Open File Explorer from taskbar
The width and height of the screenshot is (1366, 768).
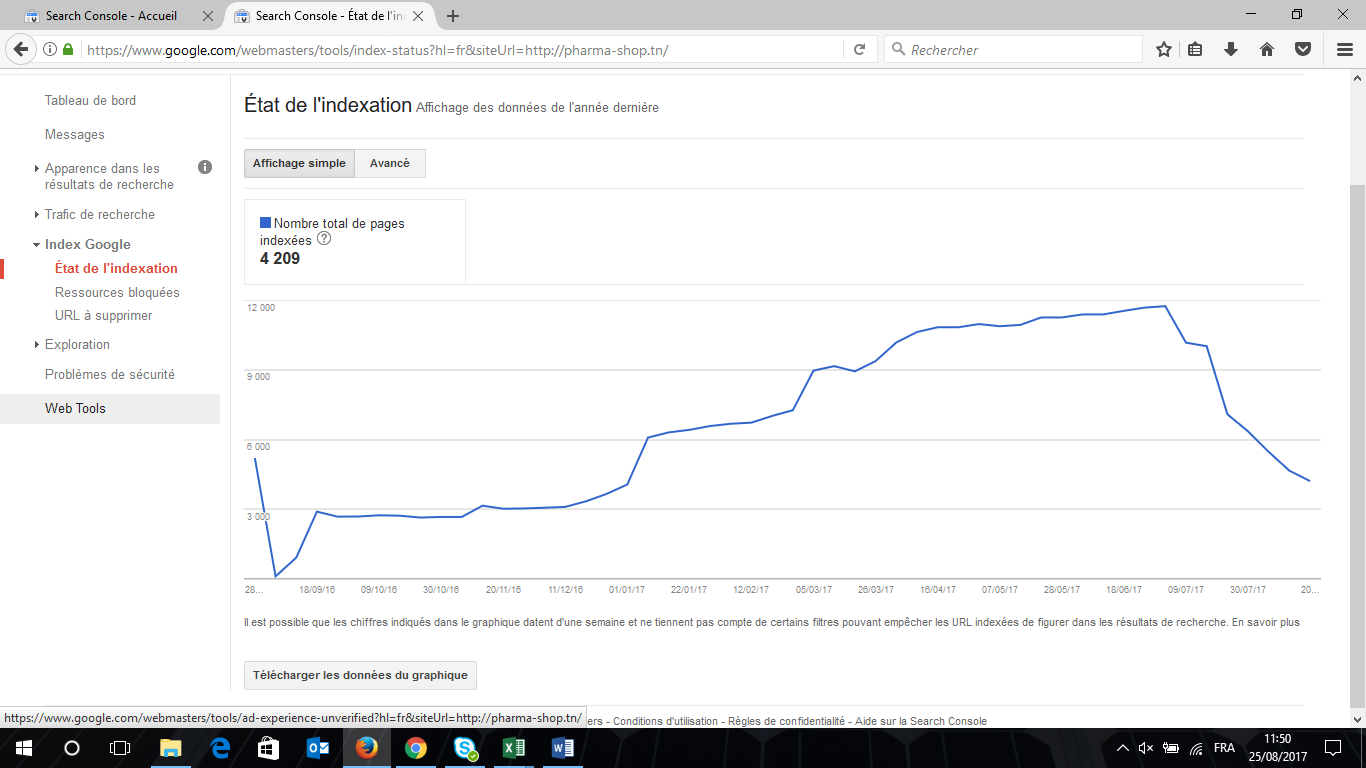coord(171,748)
